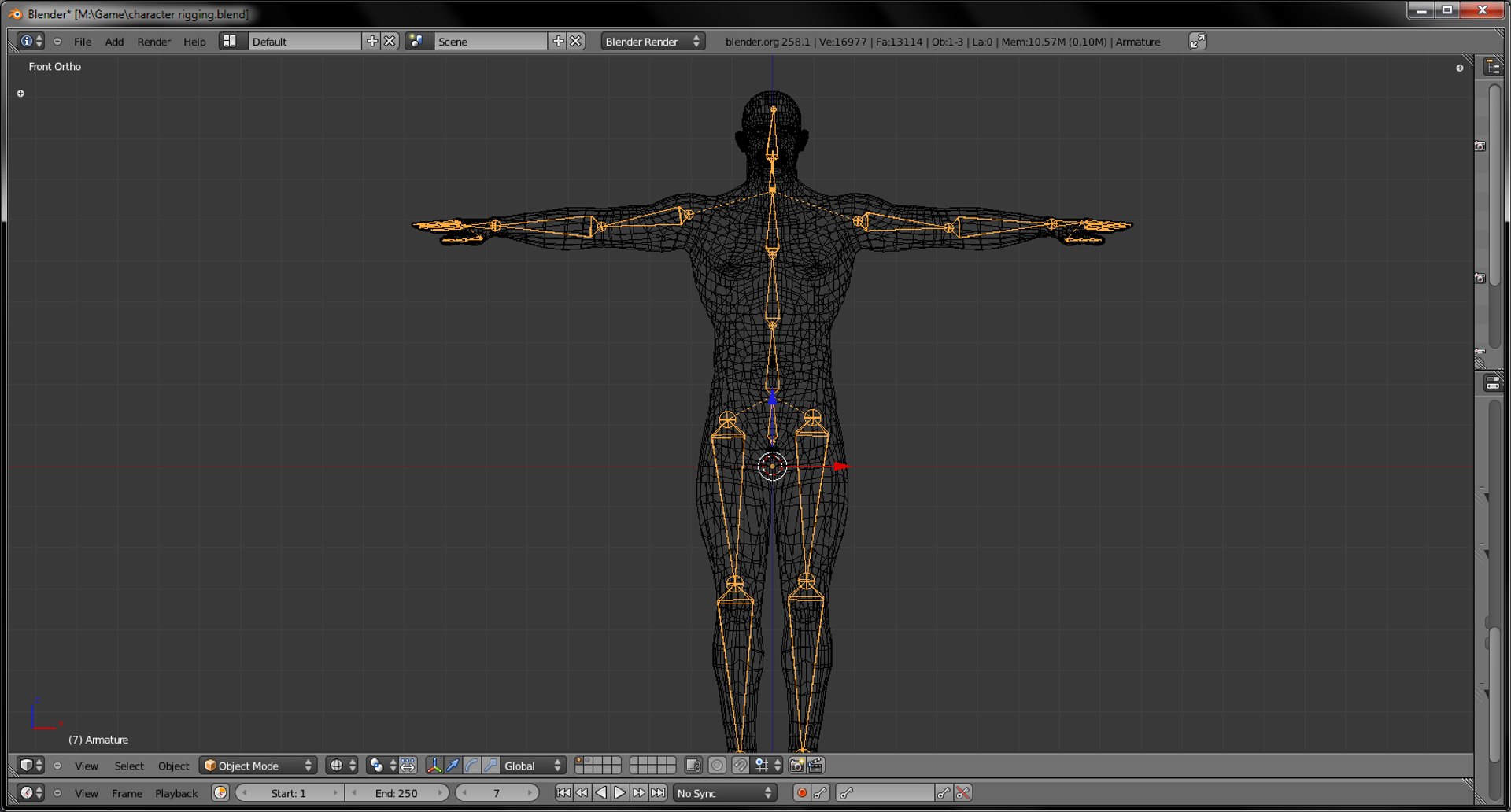Play the animation forward
The image size is (1511, 812).
(x=620, y=793)
